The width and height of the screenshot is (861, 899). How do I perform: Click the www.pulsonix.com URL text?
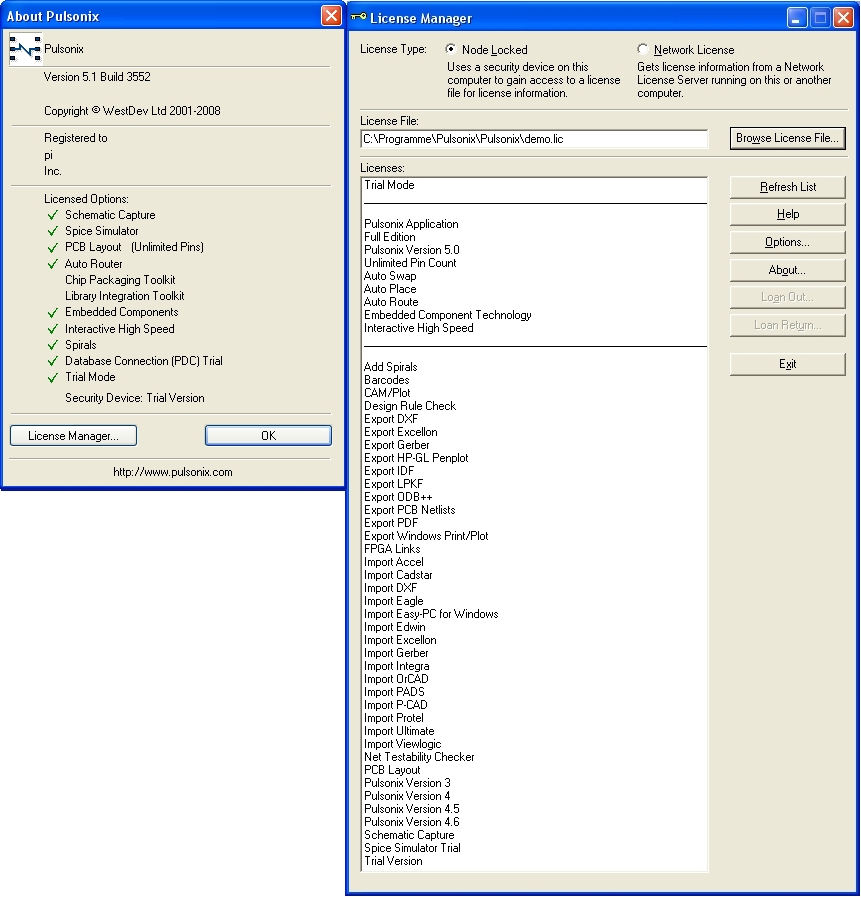(173, 472)
